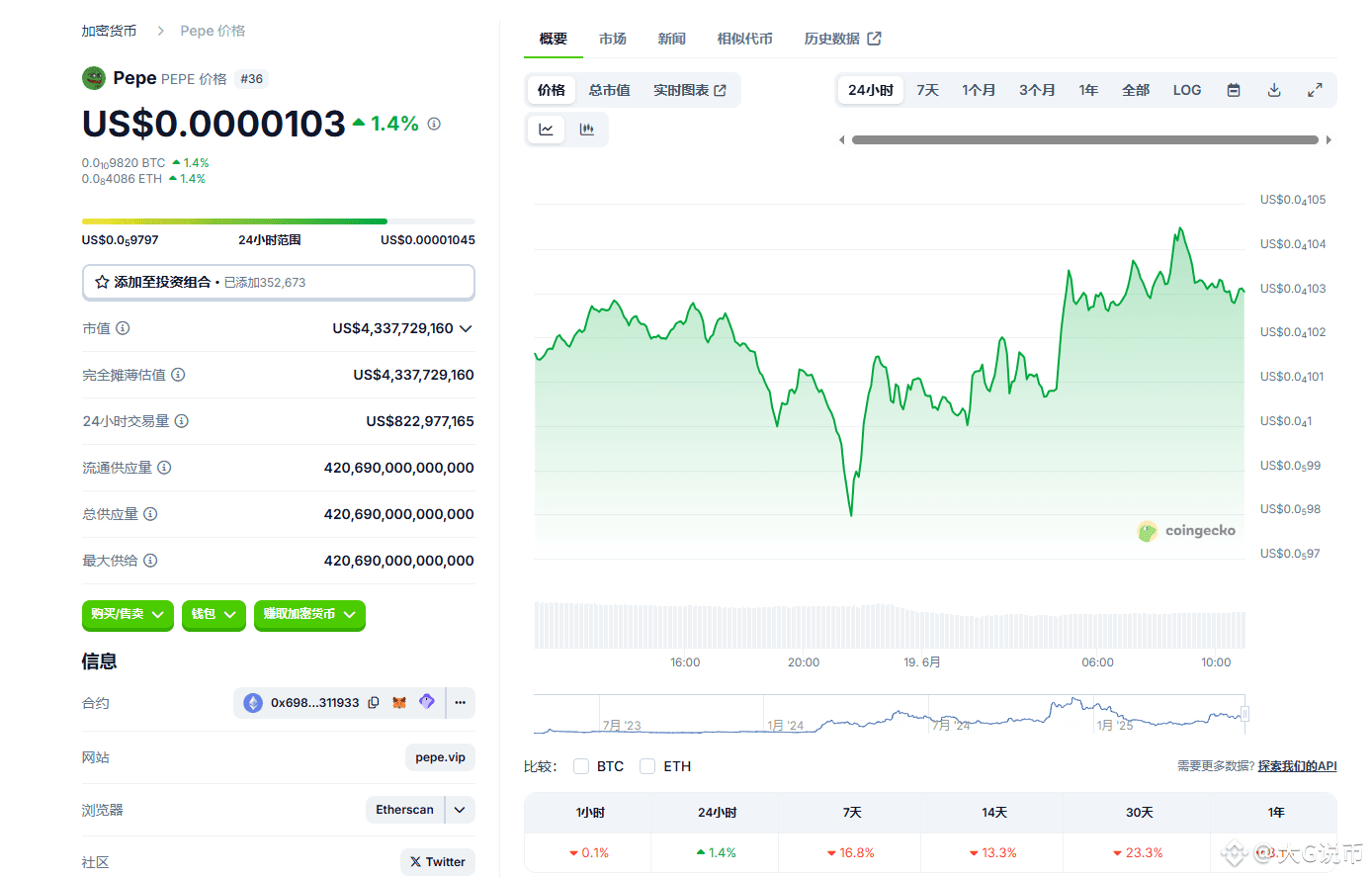Select the 总市值 chart tab
This screenshot has width=1372, height=878.
[x=610, y=90]
